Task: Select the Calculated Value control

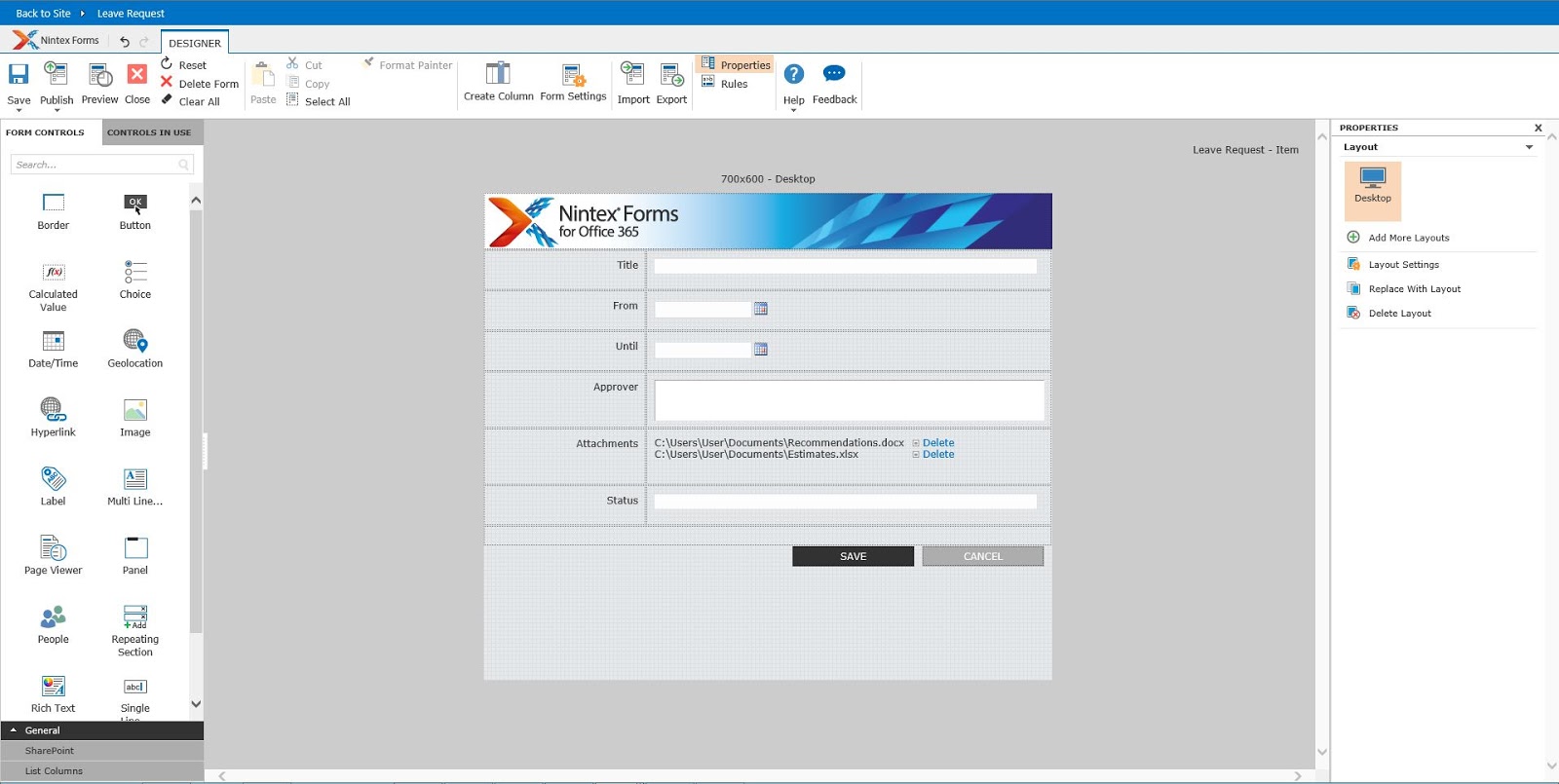Action: click(x=54, y=286)
